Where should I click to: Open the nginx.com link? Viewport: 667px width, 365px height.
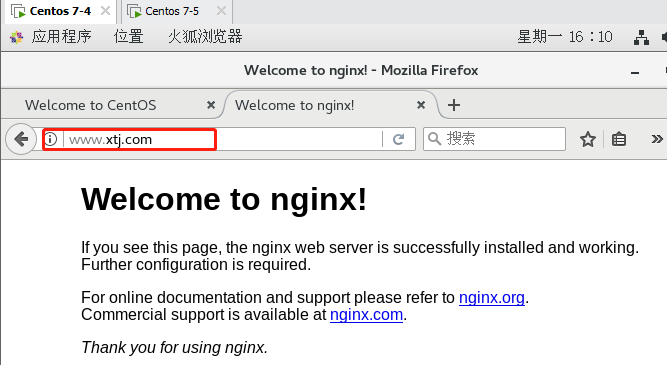(366, 315)
